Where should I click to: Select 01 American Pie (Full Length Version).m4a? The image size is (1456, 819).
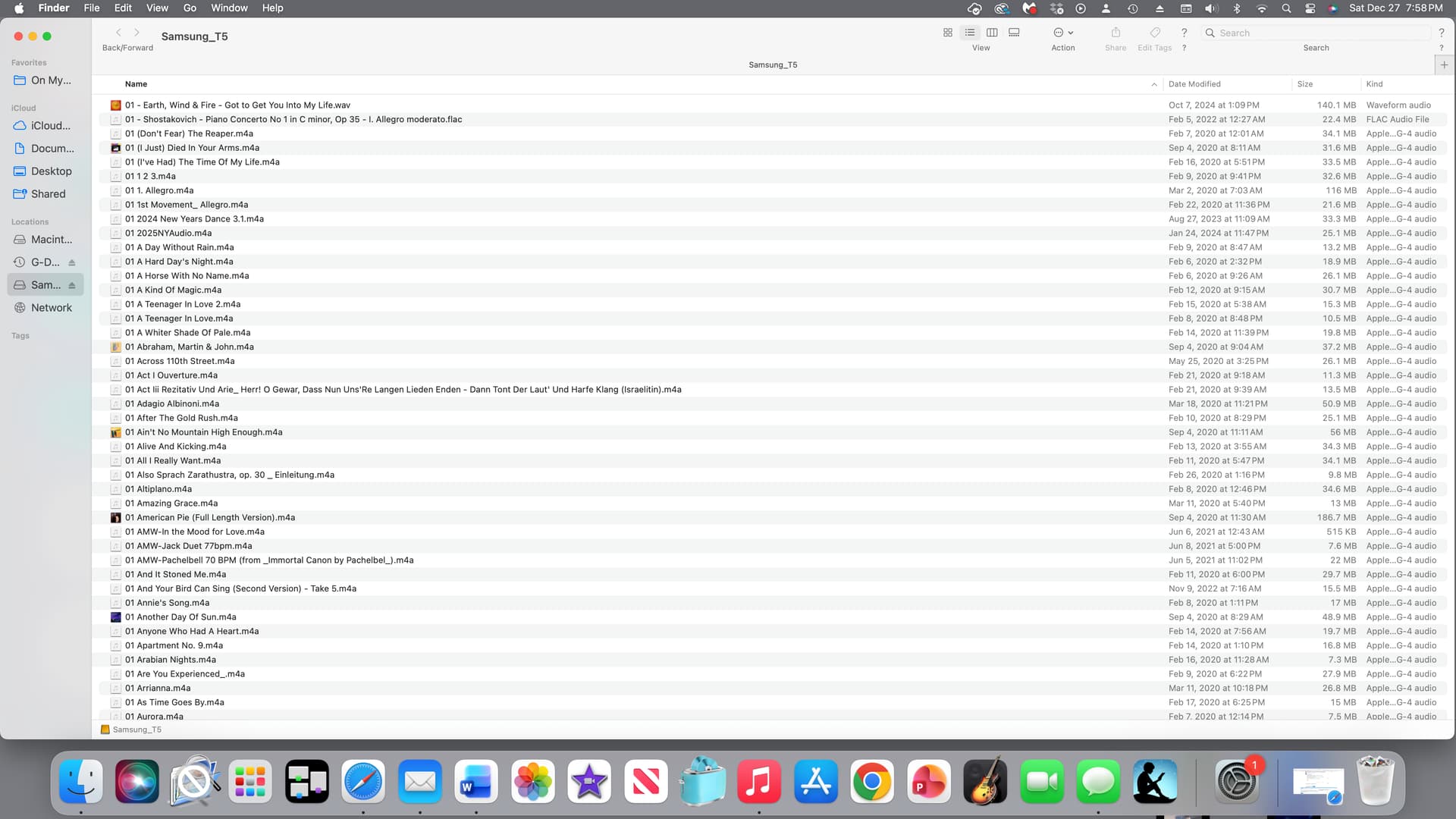tap(210, 517)
